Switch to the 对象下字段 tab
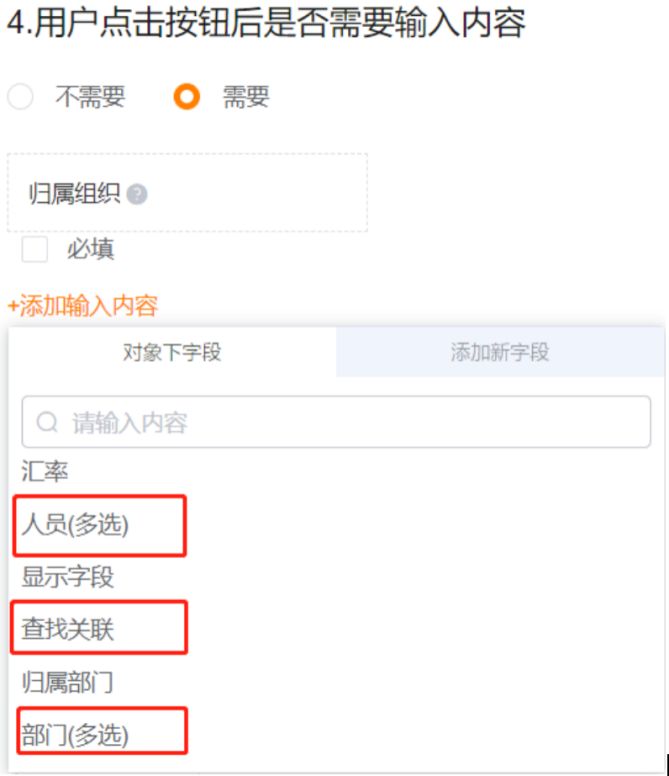Screen dimensions: 669x776 pyautogui.click(x=172, y=352)
